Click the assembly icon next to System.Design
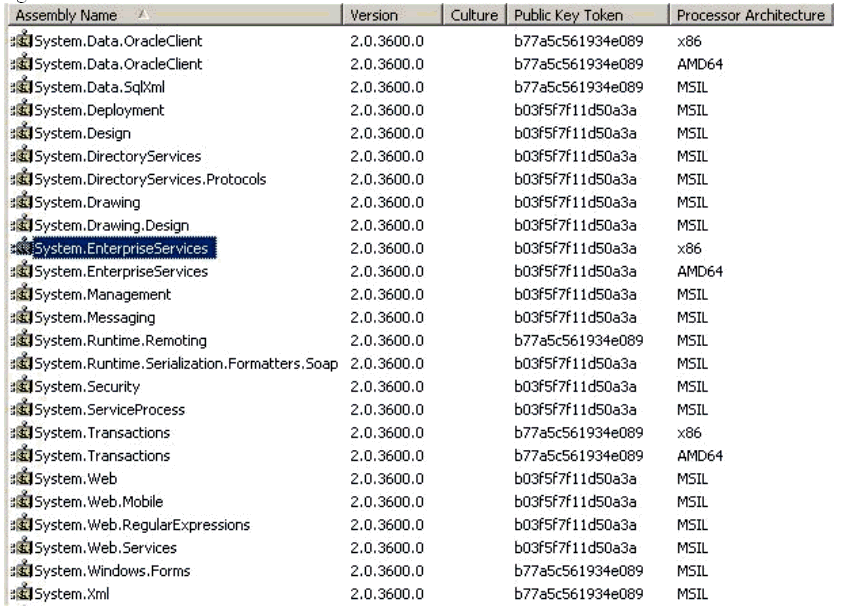 pos(22,133)
